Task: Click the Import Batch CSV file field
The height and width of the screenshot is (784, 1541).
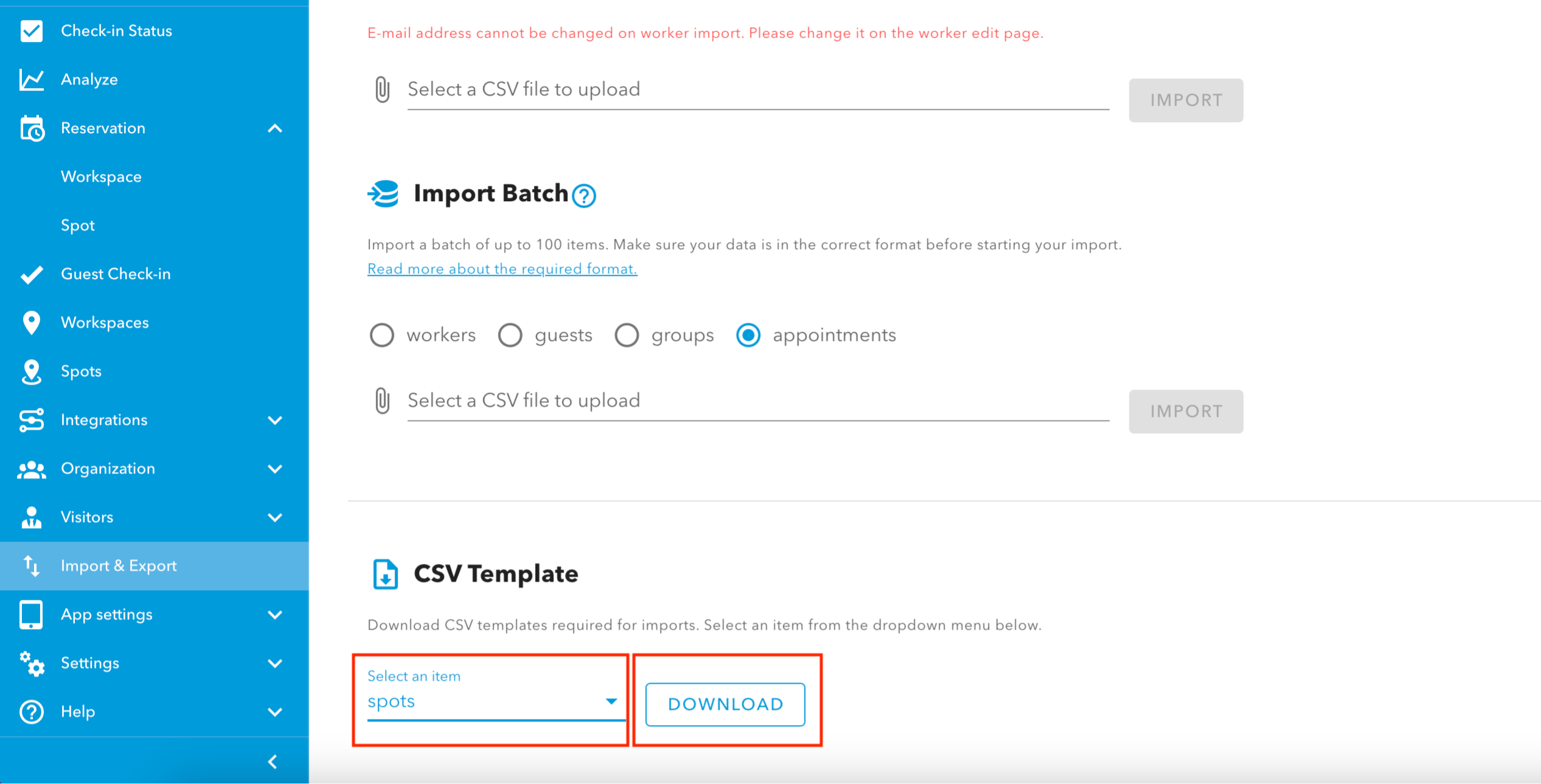Action: click(758, 401)
